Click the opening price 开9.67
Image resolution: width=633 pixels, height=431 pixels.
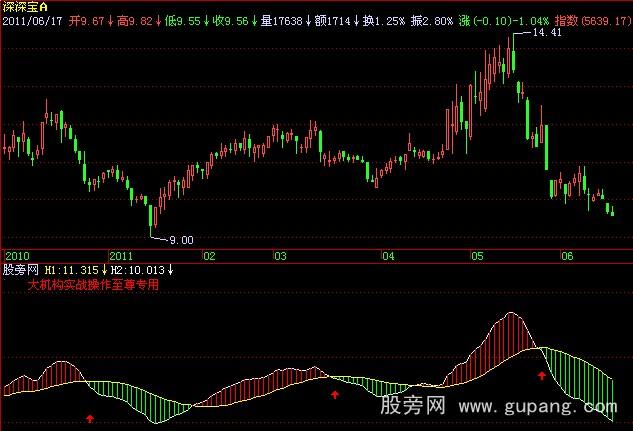86,21
